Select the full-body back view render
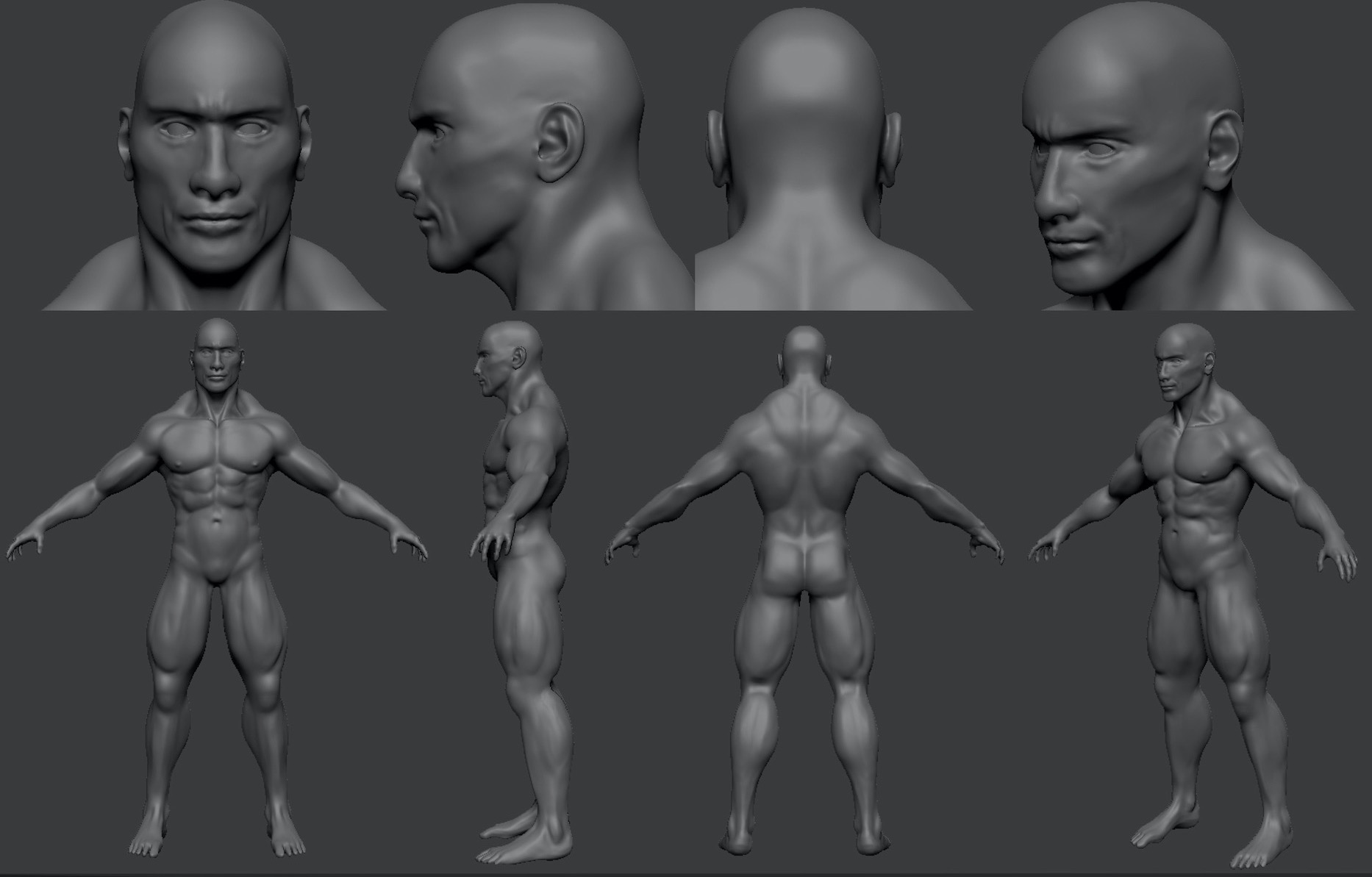This screenshot has width=1372, height=877. tap(804, 592)
